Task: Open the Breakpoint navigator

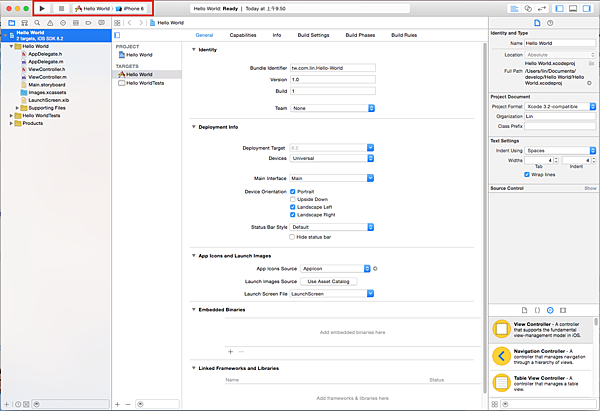Action: coord(88,23)
